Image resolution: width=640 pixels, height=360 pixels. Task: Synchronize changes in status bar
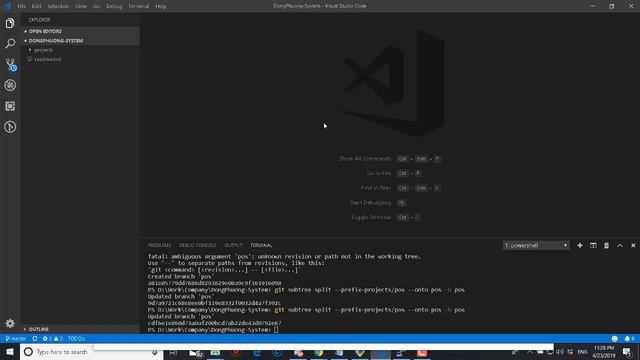[x=35, y=338]
